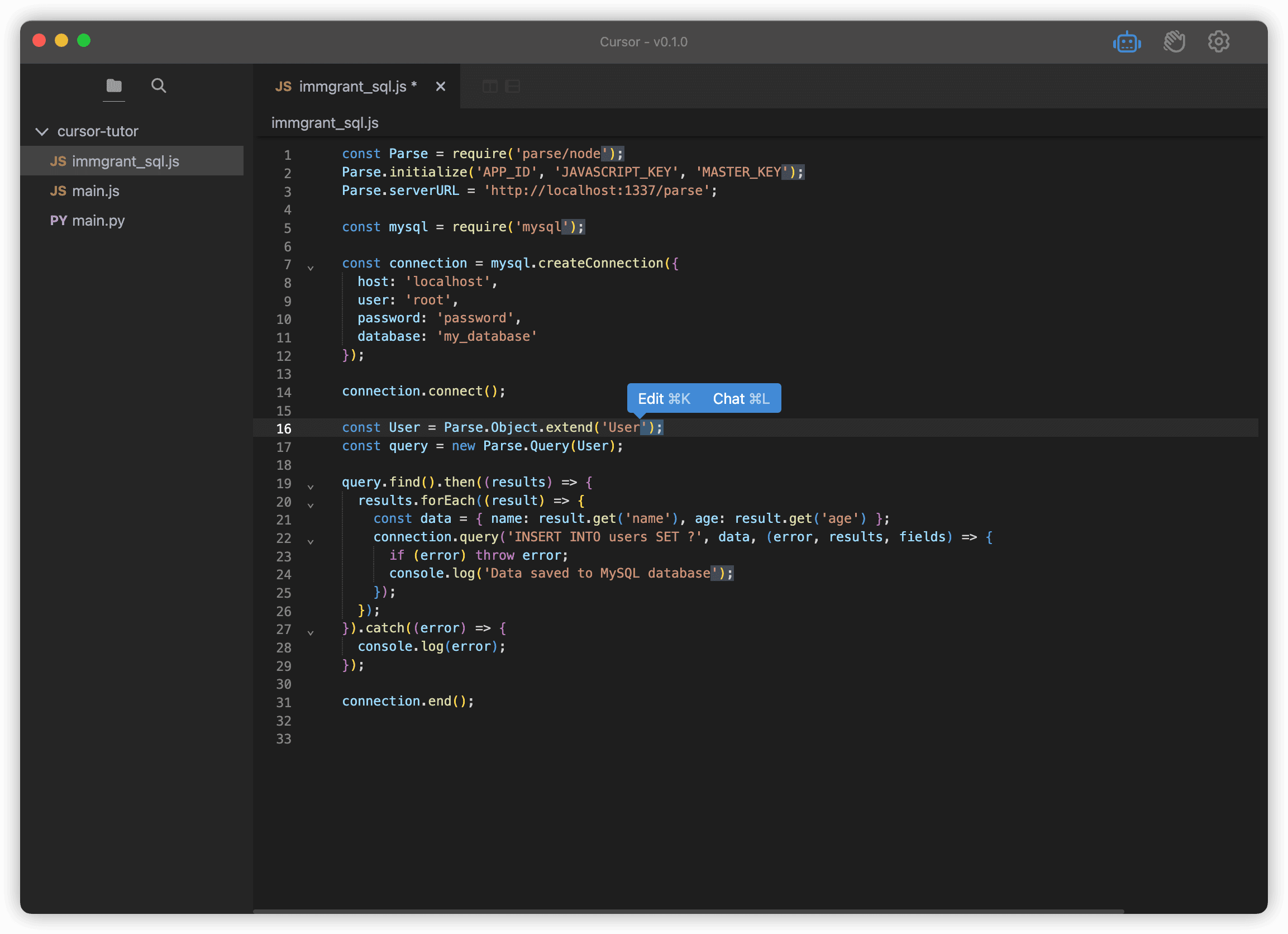Click 'MASTER_KEY' string on line 2
The width and height of the screenshot is (1288, 934).
[x=743, y=172]
